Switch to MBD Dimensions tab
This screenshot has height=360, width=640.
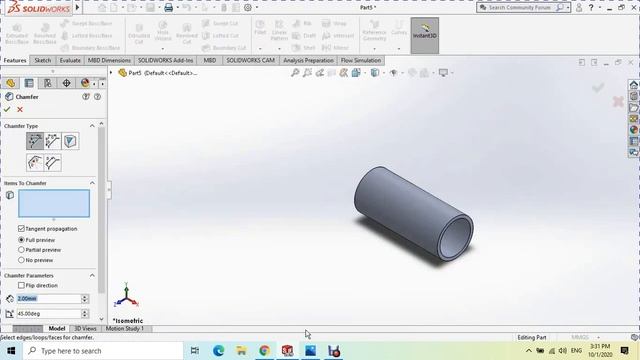click(x=109, y=60)
